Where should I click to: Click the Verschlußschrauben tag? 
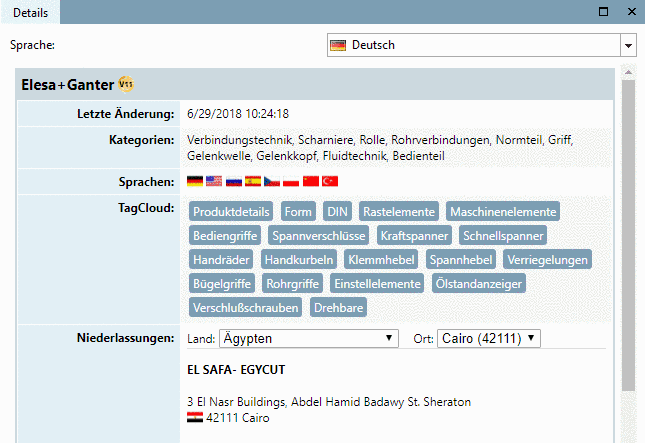click(x=246, y=307)
